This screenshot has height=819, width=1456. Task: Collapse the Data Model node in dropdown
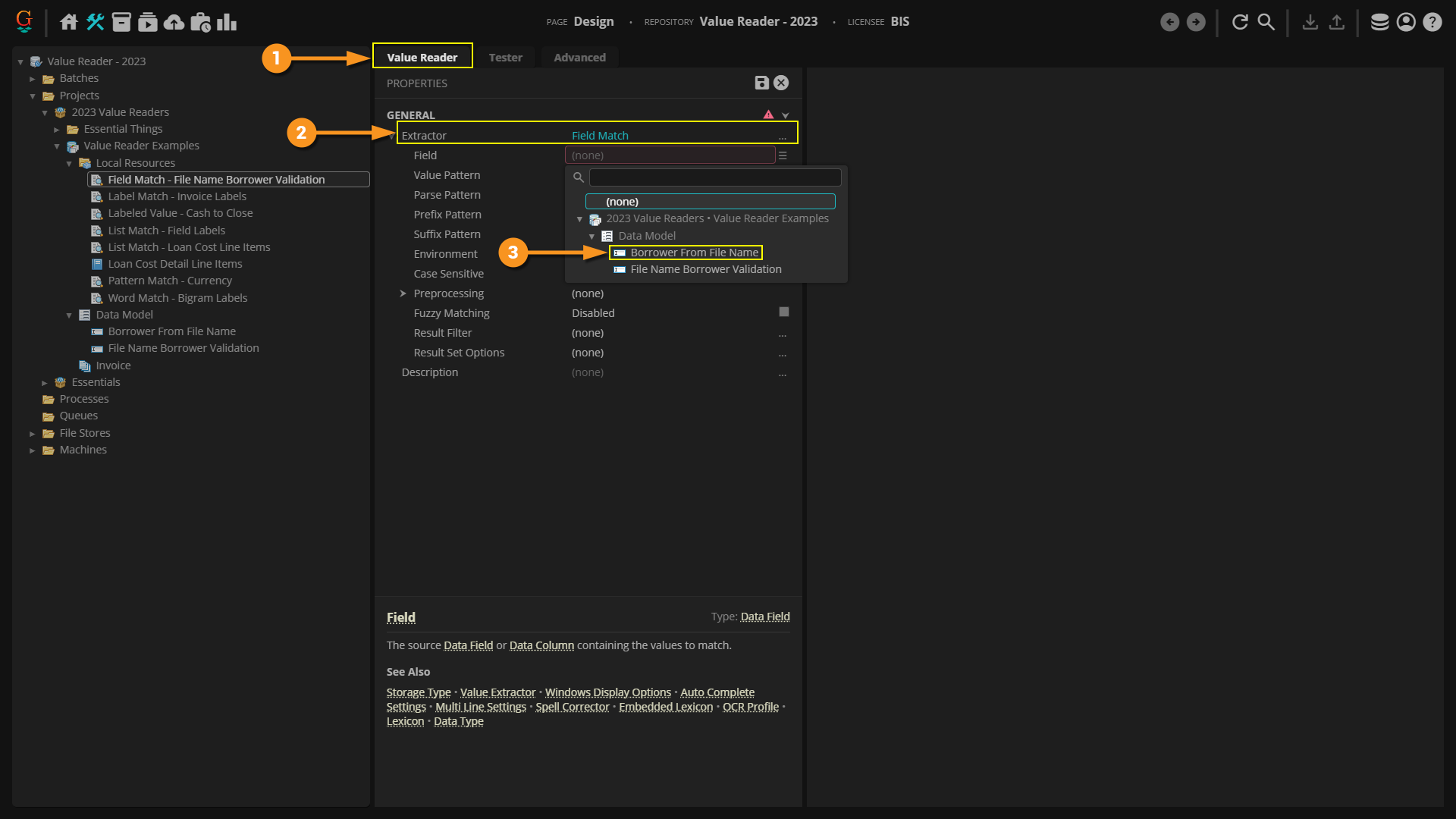coord(592,236)
